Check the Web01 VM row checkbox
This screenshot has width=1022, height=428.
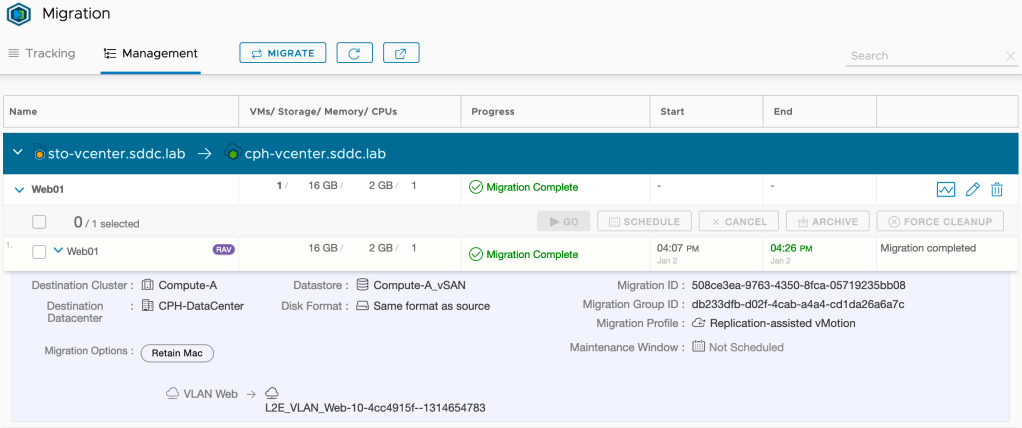39,252
